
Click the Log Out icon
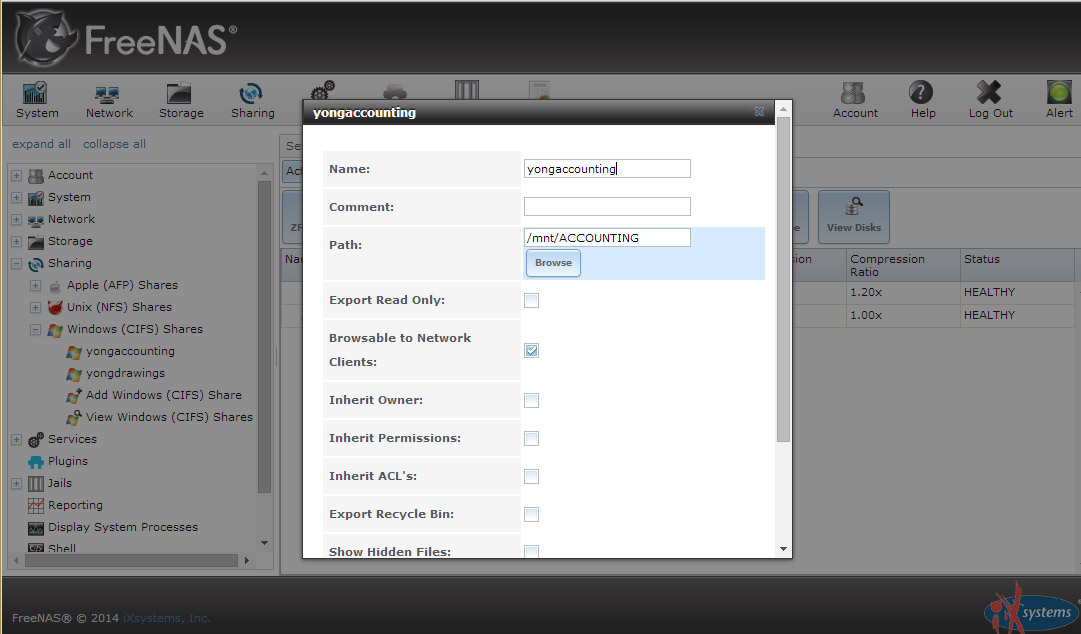990,101
